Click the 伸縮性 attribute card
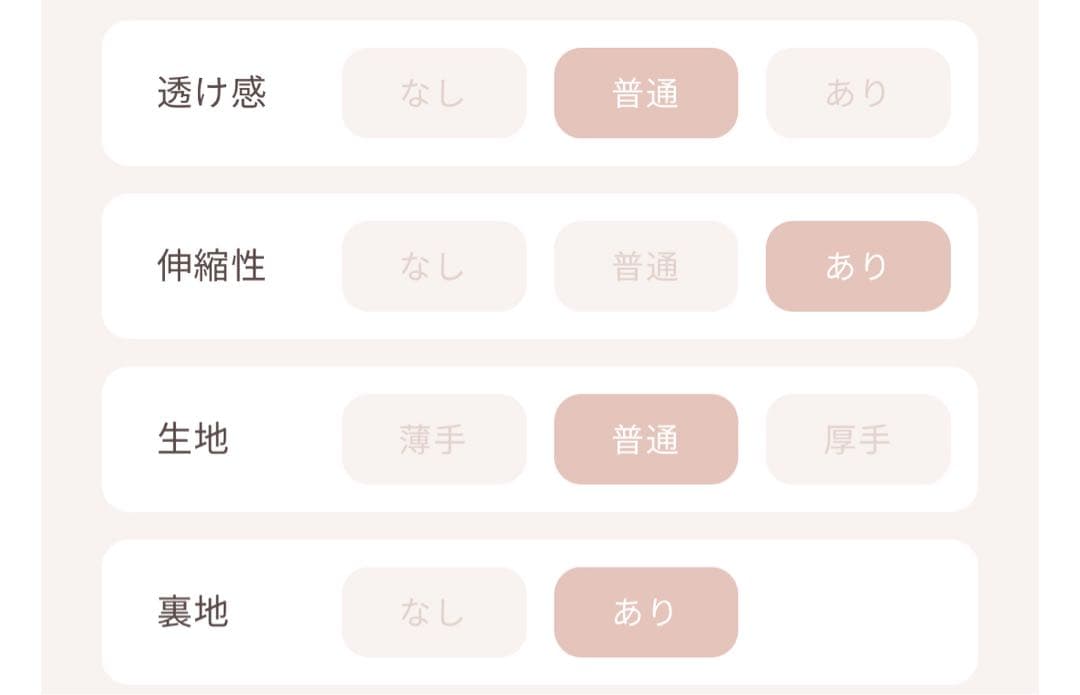This screenshot has width=1080, height=695. [x=540, y=266]
